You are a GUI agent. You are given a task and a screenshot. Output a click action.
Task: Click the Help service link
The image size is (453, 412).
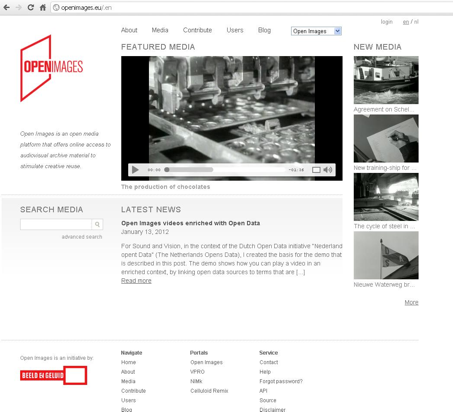[265, 372]
